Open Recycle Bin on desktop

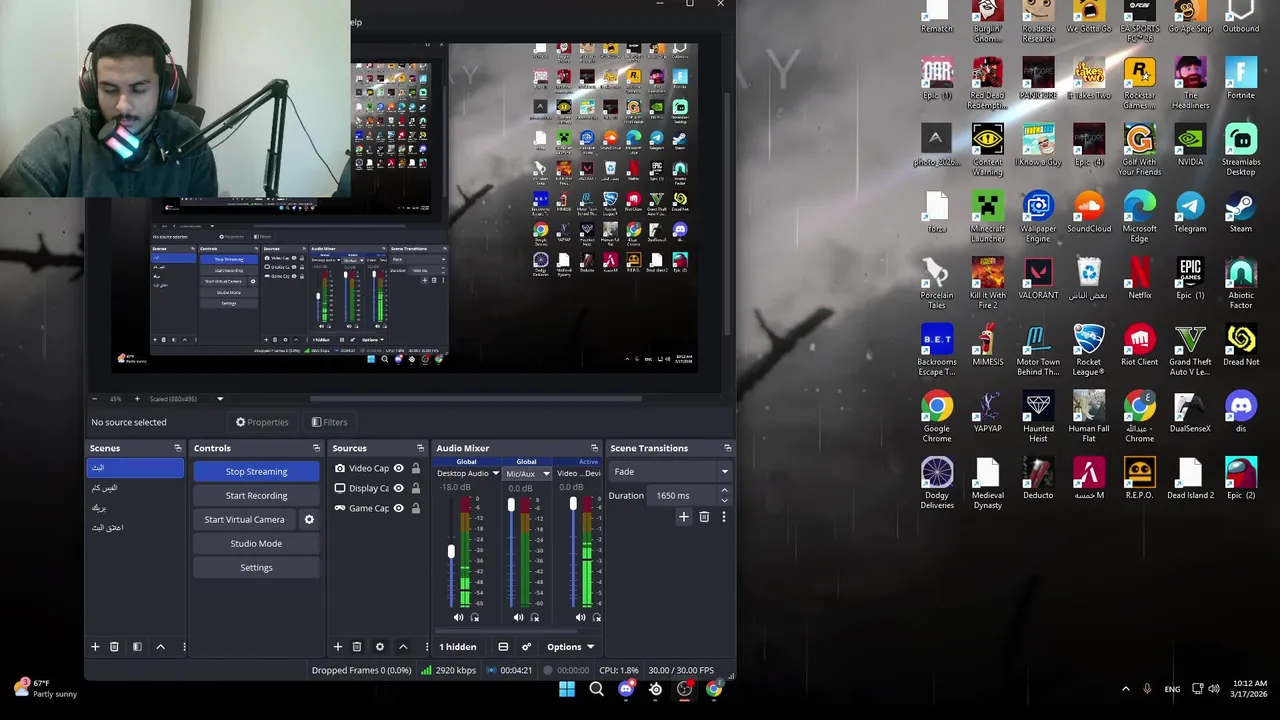click(x=1088, y=279)
